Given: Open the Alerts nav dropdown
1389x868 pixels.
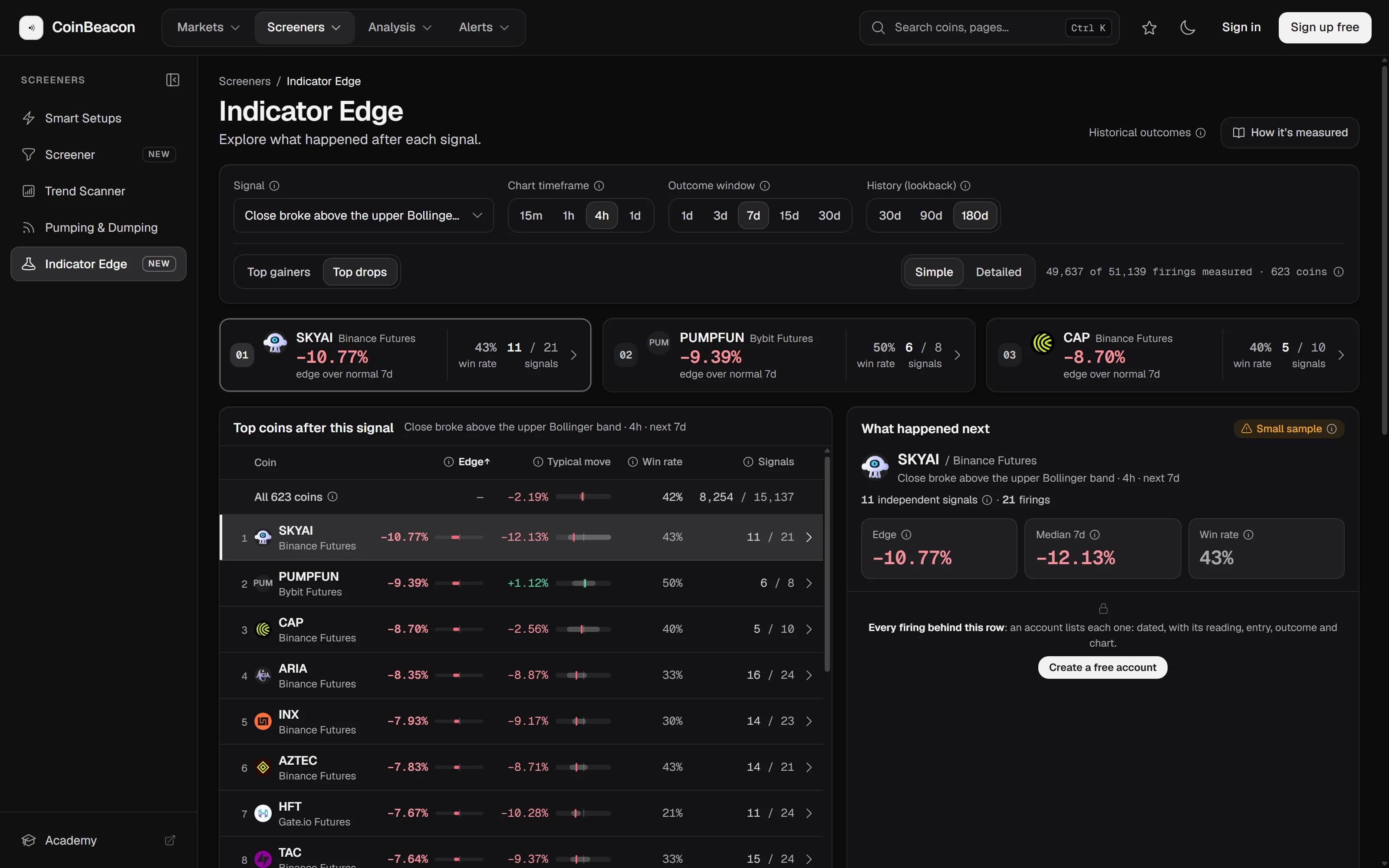Looking at the screenshot, I should coord(483,27).
